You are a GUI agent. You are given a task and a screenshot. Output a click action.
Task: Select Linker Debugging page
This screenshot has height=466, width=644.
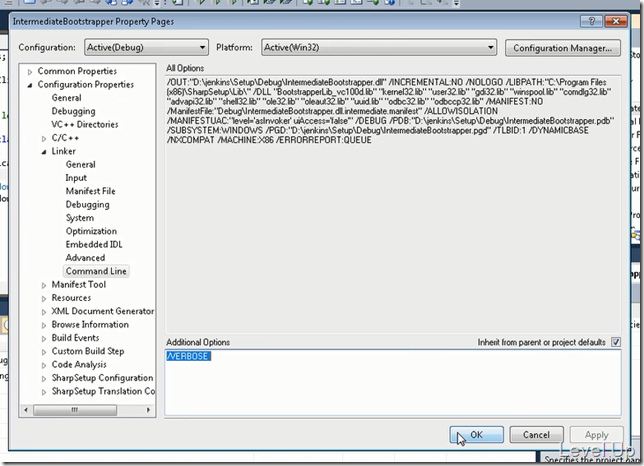coord(87,204)
